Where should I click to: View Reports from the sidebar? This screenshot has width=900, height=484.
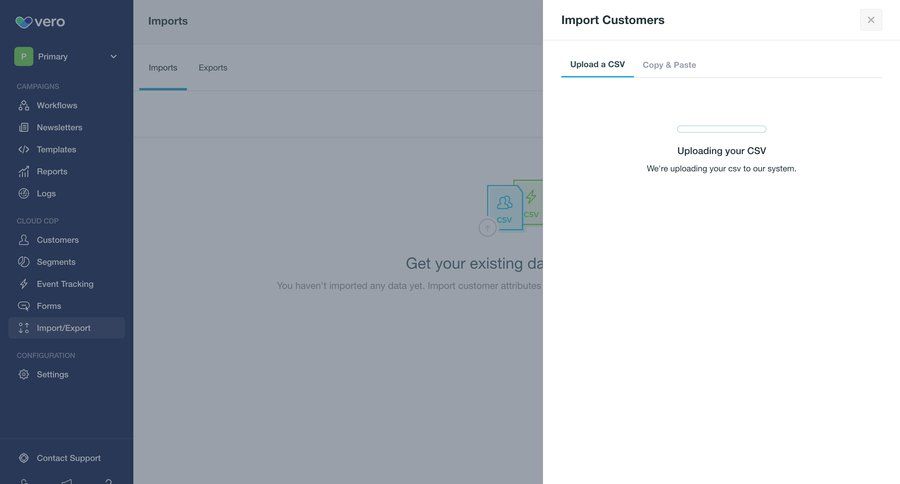pyautogui.click(x=52, y=171)
